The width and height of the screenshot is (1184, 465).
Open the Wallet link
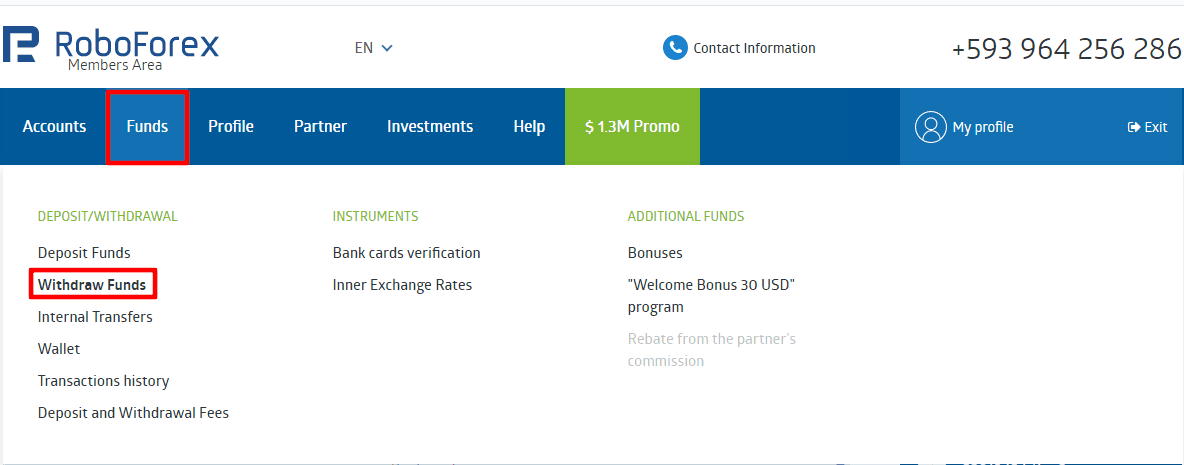click(x=59, y=349)
